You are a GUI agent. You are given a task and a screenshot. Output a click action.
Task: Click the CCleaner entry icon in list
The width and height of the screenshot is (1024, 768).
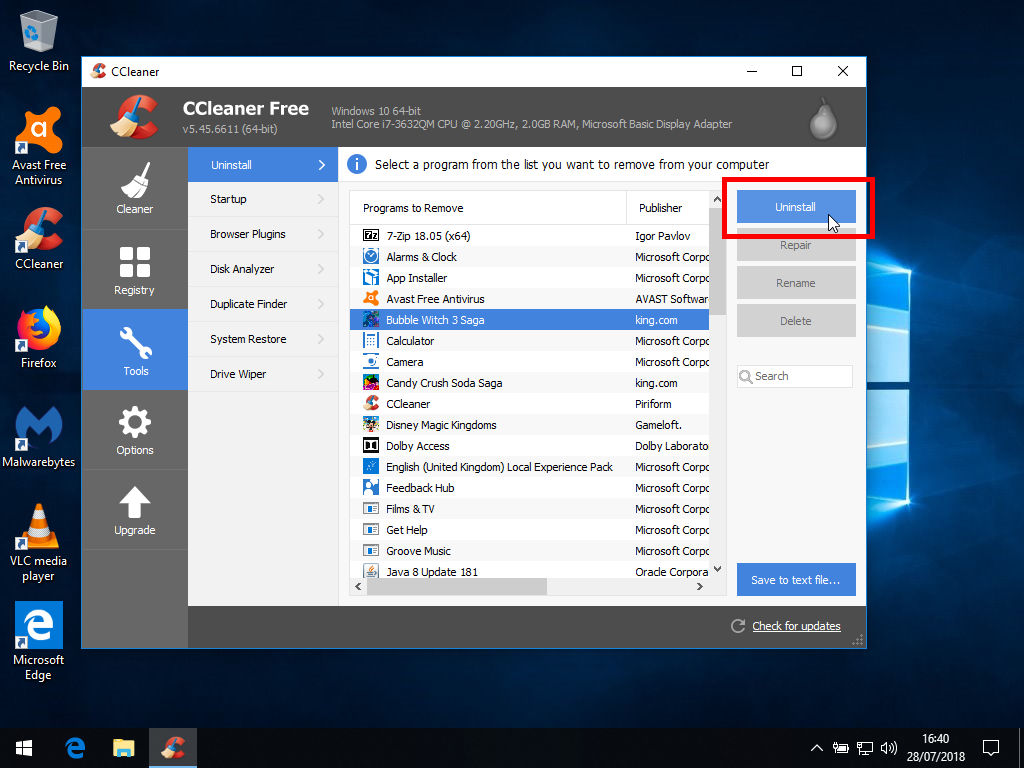pyautogui.click(x=371, y=404)
